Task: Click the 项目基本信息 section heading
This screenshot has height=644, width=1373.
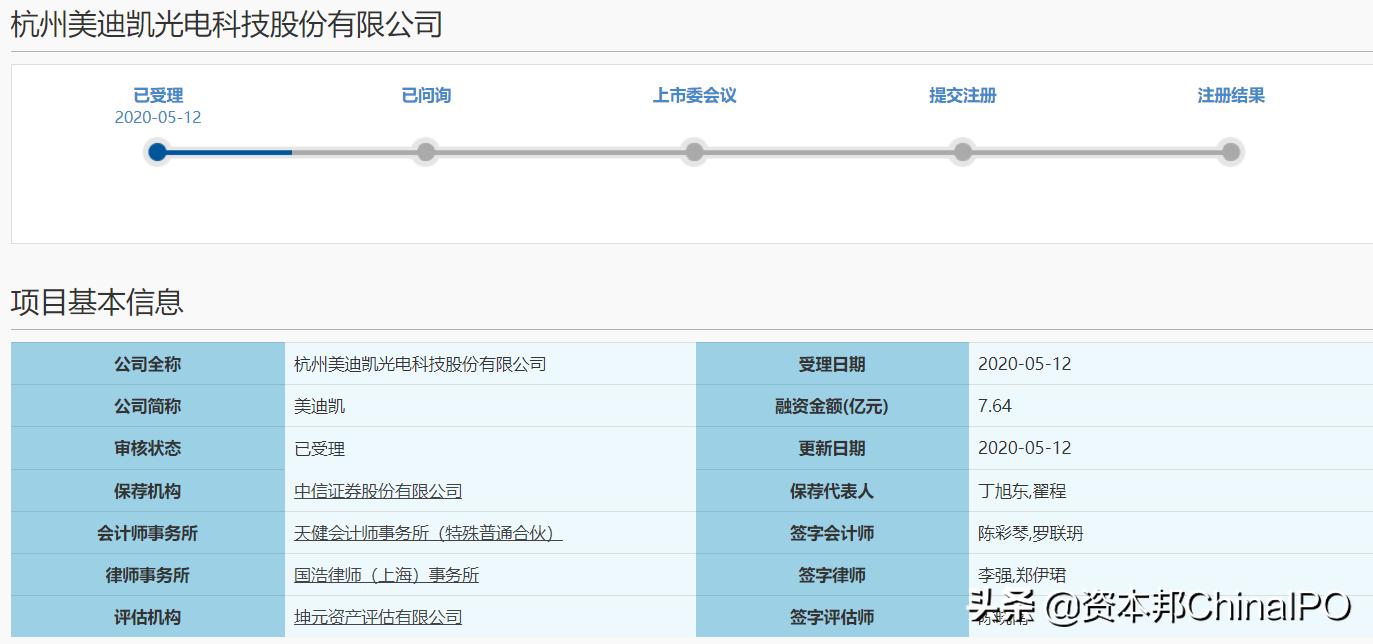Action: pos(97,301)
